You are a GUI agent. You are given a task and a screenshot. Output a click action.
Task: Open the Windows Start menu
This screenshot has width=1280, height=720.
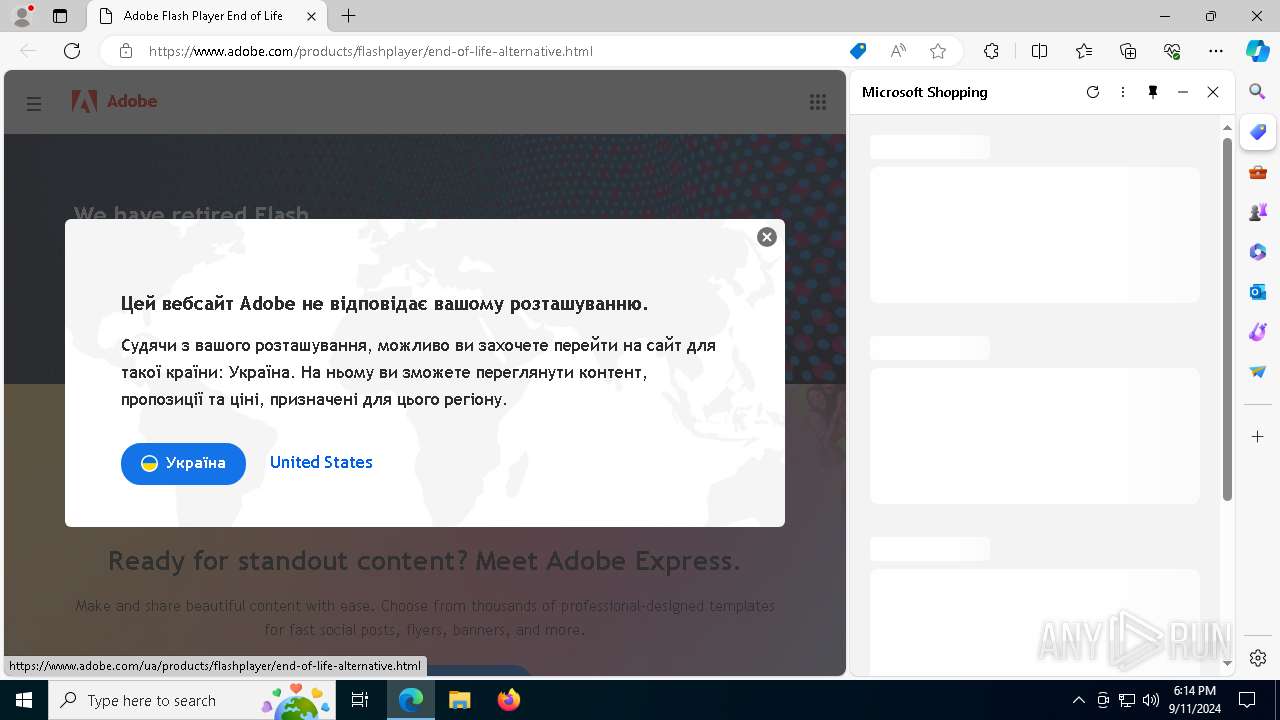tap(24, 700)
